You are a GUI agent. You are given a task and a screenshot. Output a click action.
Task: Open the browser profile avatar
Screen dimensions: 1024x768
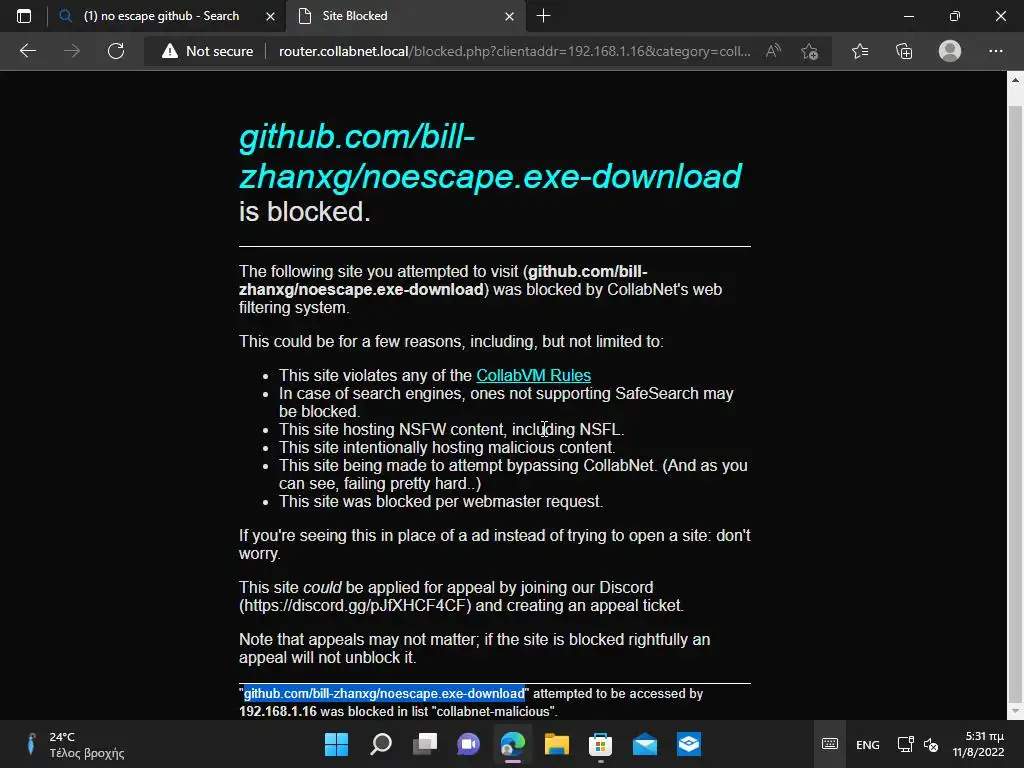point(950,51)
